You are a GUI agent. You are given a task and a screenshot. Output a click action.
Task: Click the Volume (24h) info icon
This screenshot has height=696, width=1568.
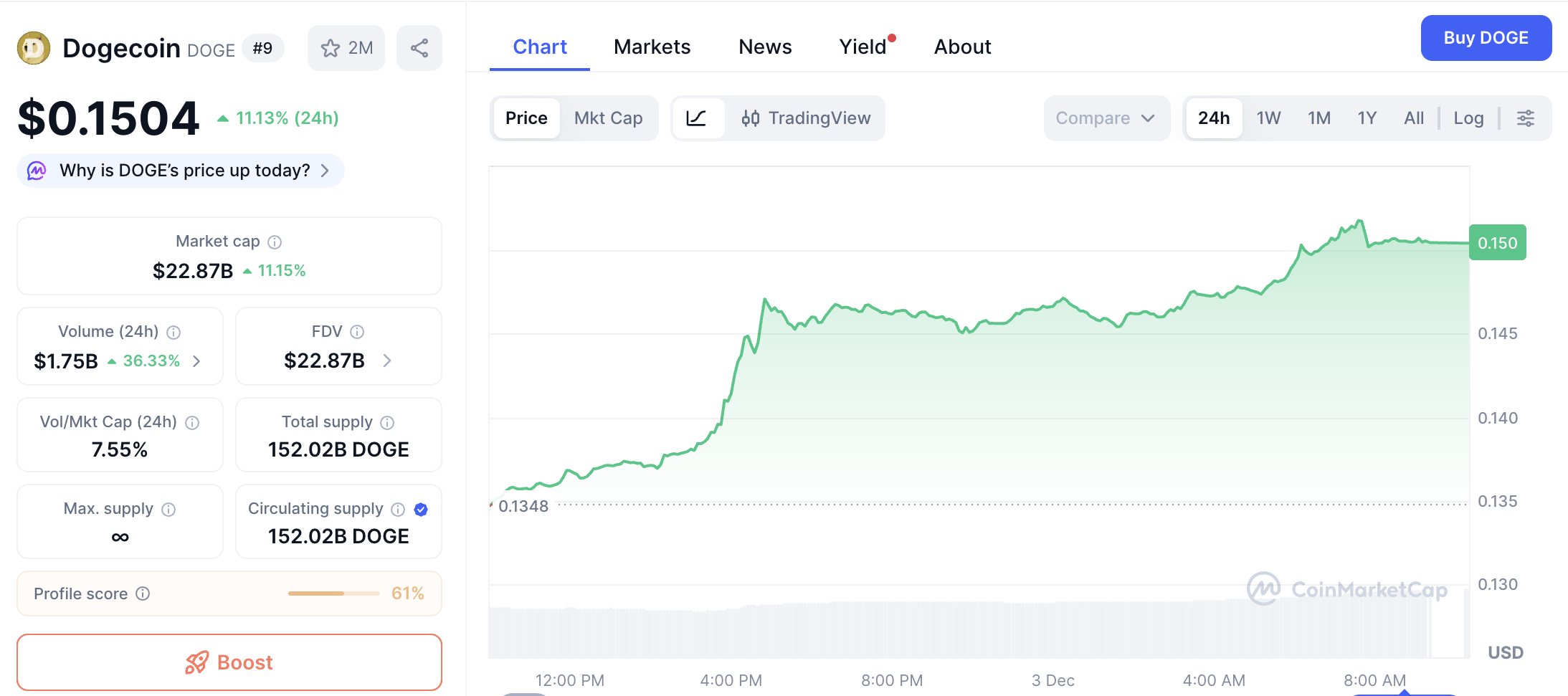click(174, 332)
